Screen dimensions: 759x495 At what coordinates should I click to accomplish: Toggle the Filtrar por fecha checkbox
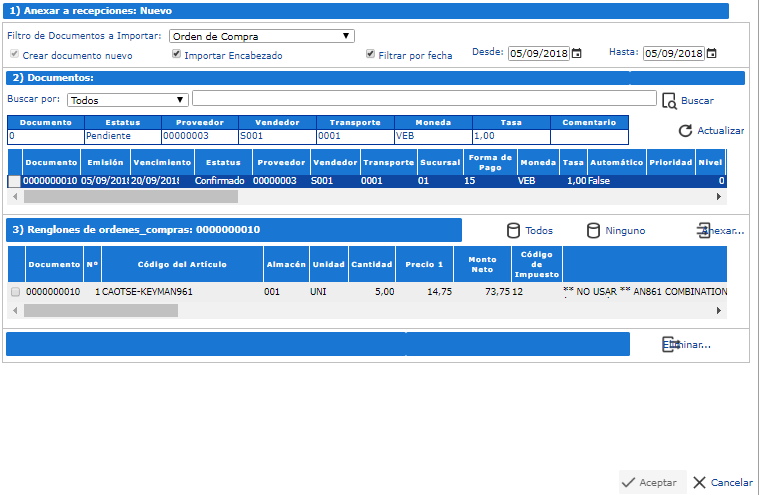pyautogui.click(x=371, y=55)
